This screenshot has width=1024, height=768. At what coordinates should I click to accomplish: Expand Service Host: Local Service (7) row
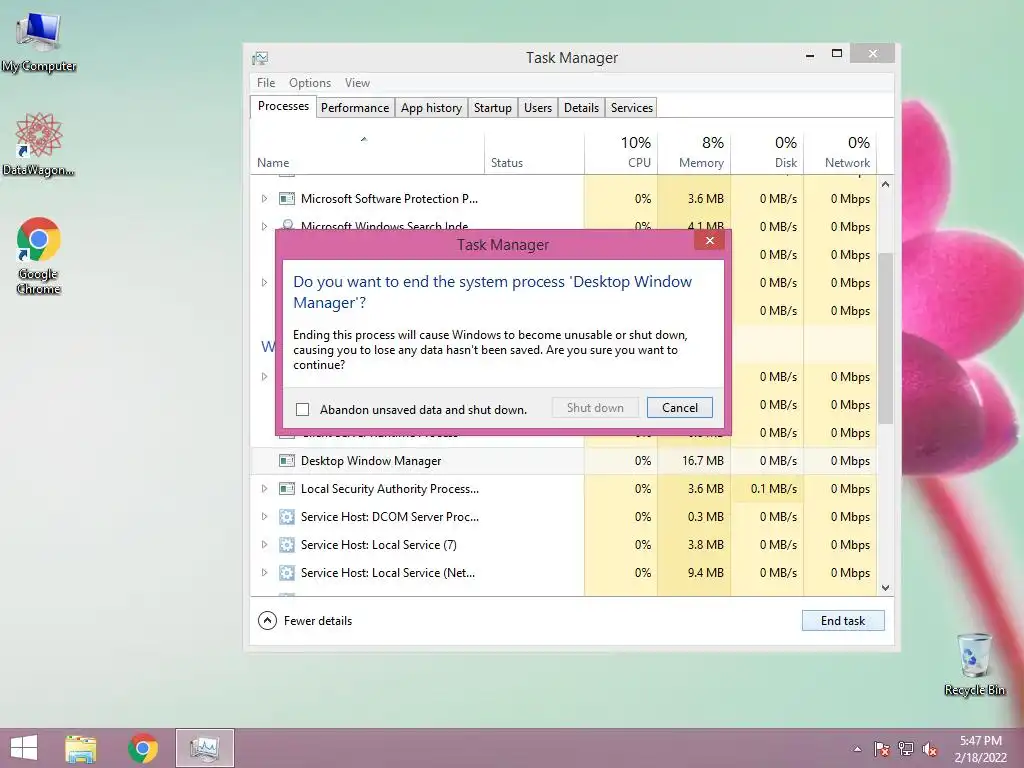pos(264,545)
